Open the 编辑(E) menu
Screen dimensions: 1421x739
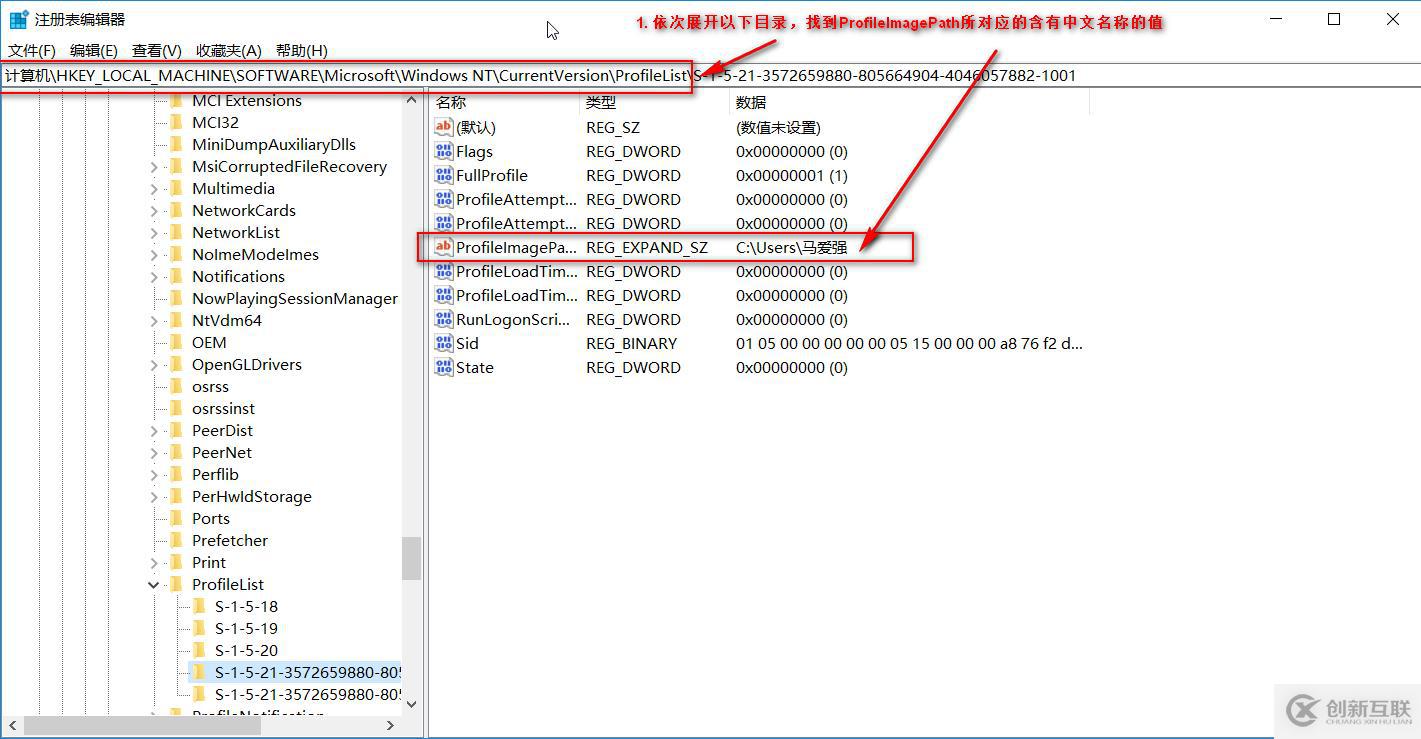pyautogui.click(x=94, y=50)
